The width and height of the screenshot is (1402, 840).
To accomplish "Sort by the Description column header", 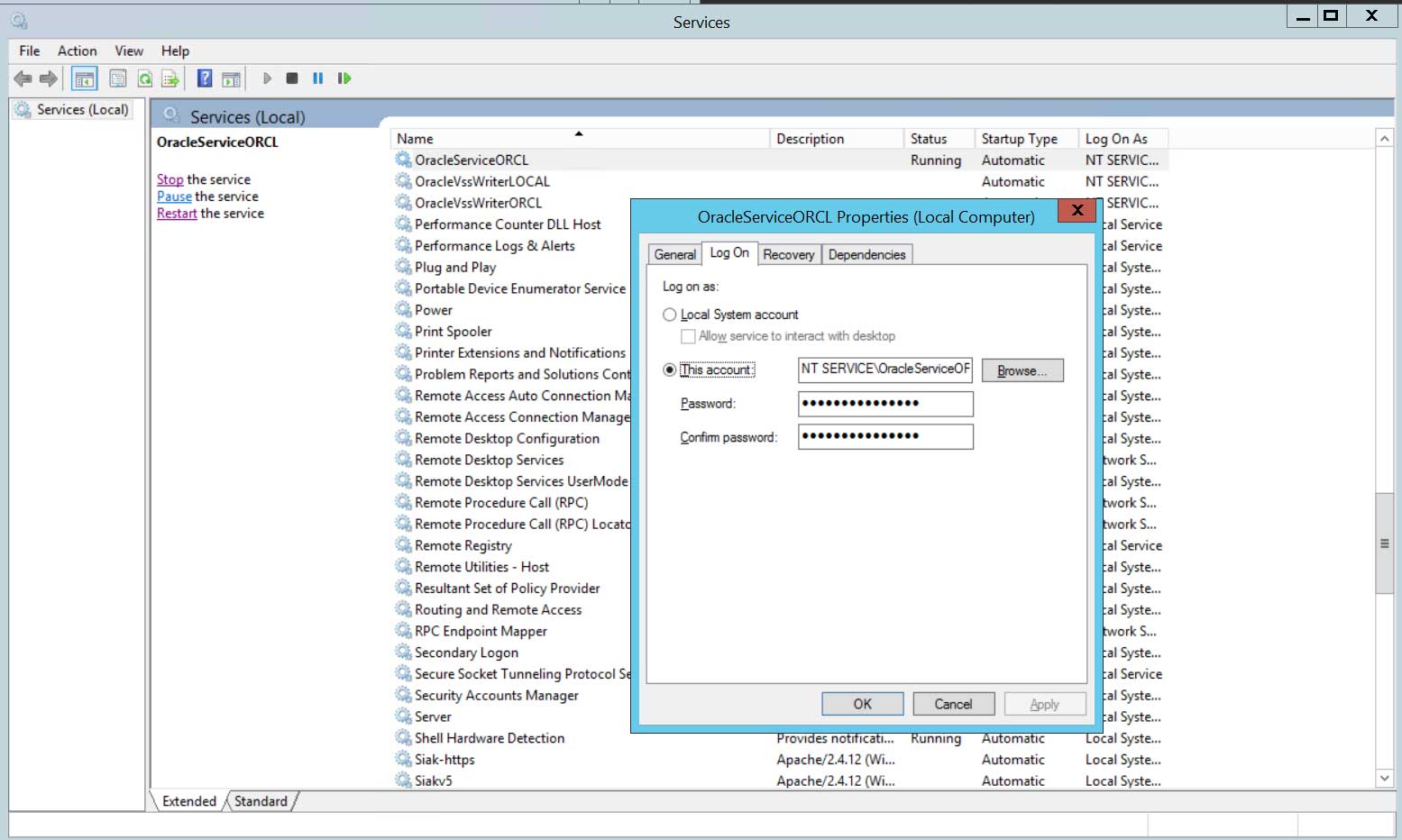I will (x=837, y=139).
